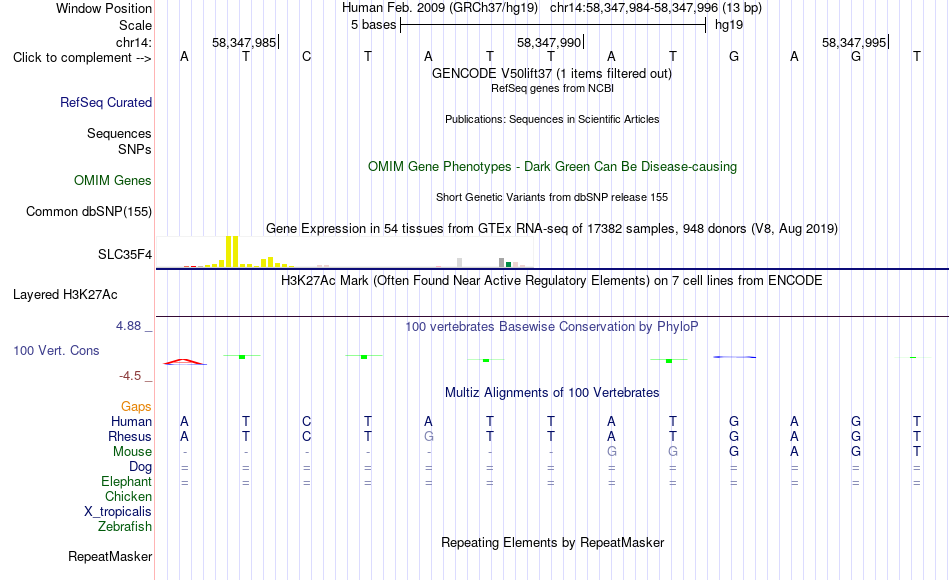Click the GENCODE V50lift37 track title

tap(551, 73)
